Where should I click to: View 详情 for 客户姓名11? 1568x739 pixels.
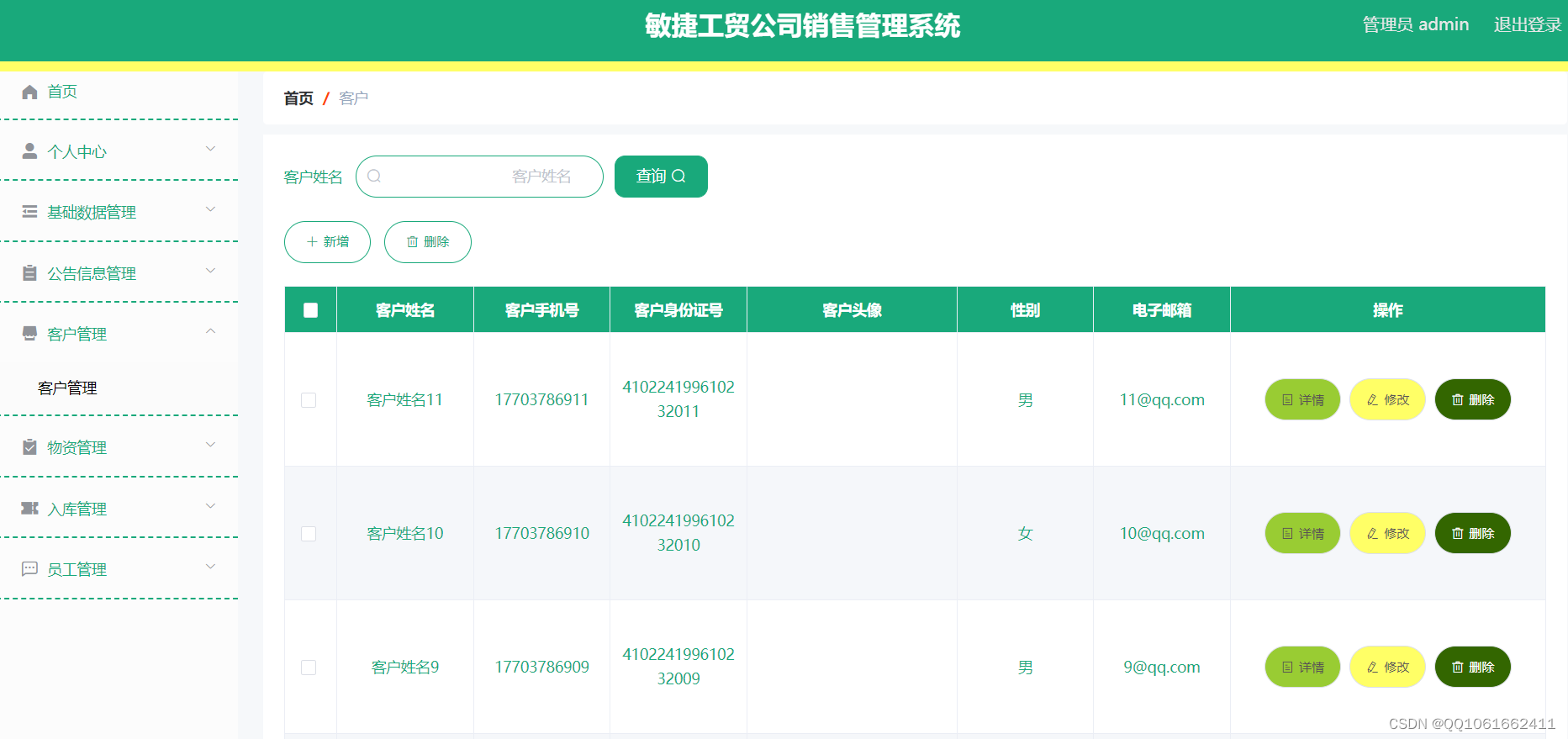click(1302, 399)
